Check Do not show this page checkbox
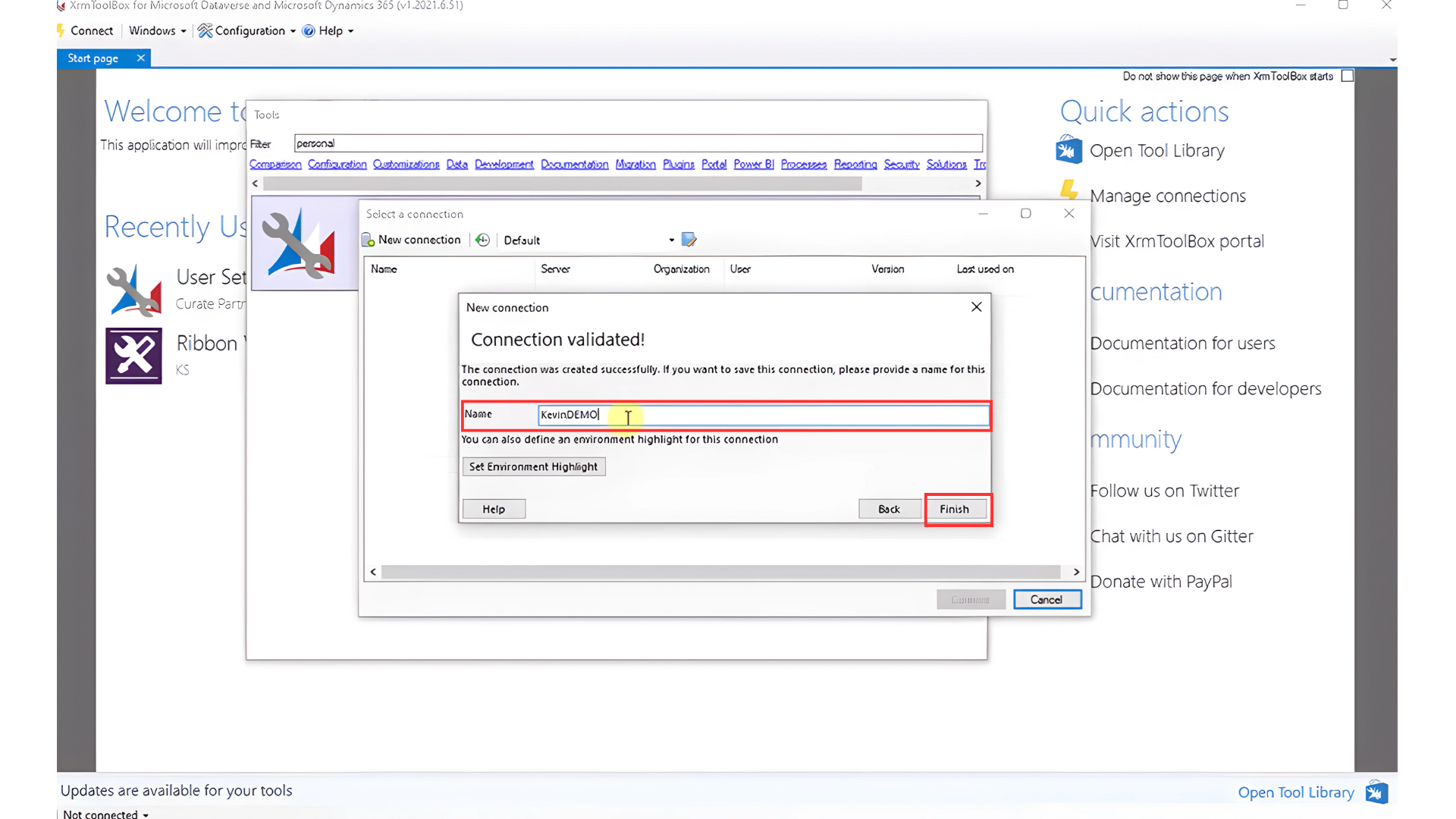 tap(1347, 76)
